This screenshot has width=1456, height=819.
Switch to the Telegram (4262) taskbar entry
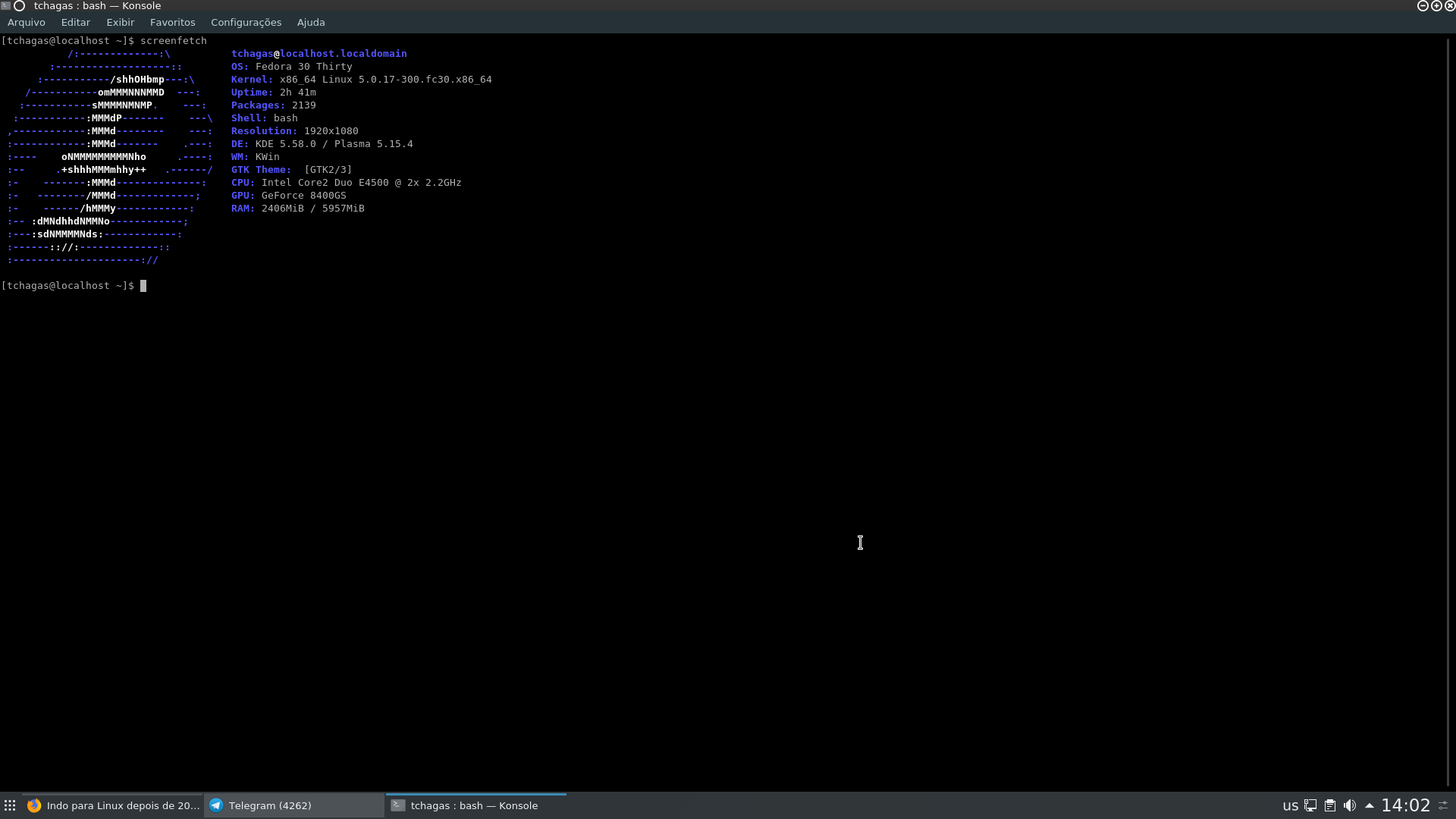coord(294,805)
